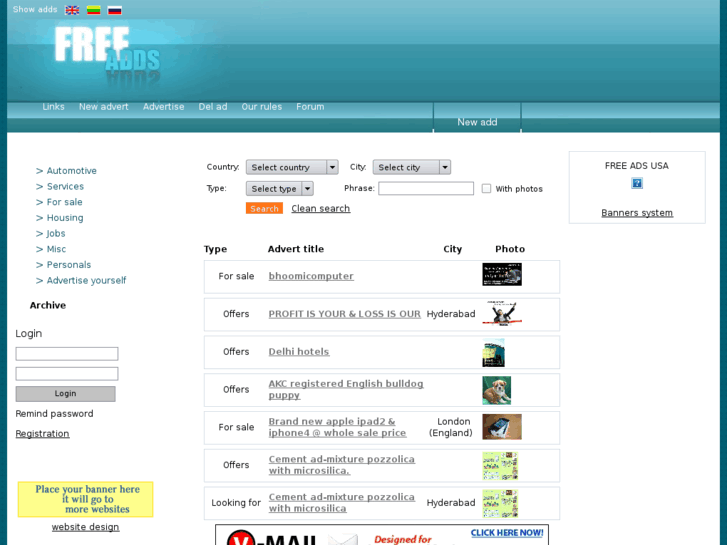This screenshot has width=727, height=545.
Task: Click the V-MAIL banner advertisement
Action: point(382,535)
